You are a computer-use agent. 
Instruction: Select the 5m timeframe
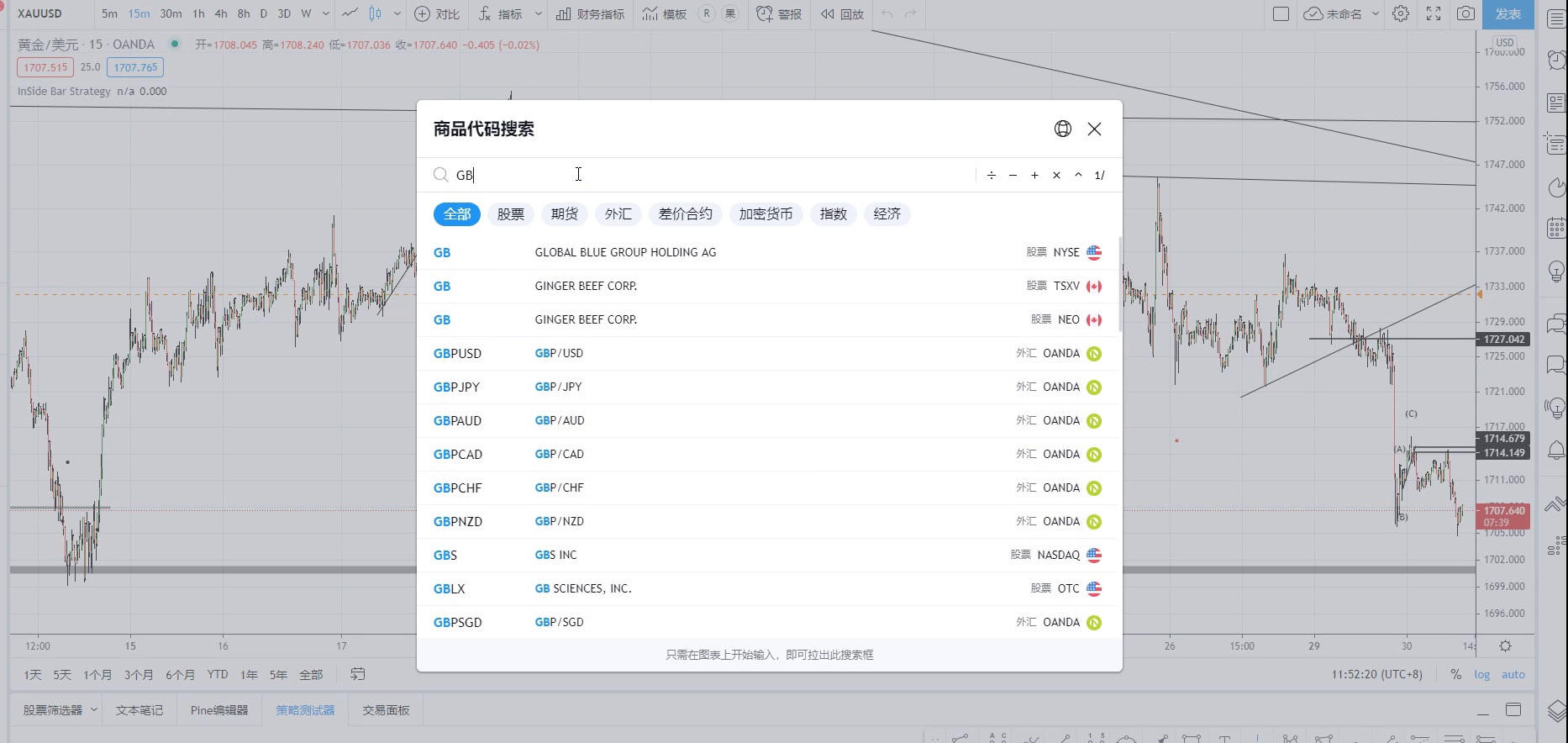point(109,13)
